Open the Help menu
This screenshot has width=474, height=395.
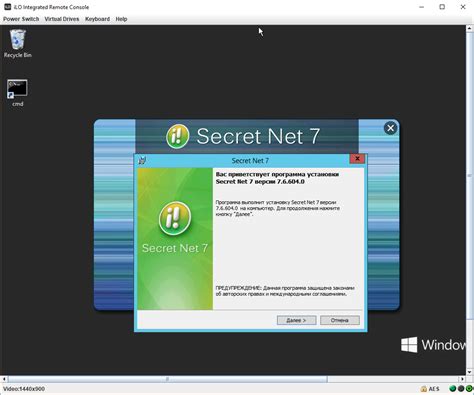point(121,19)
